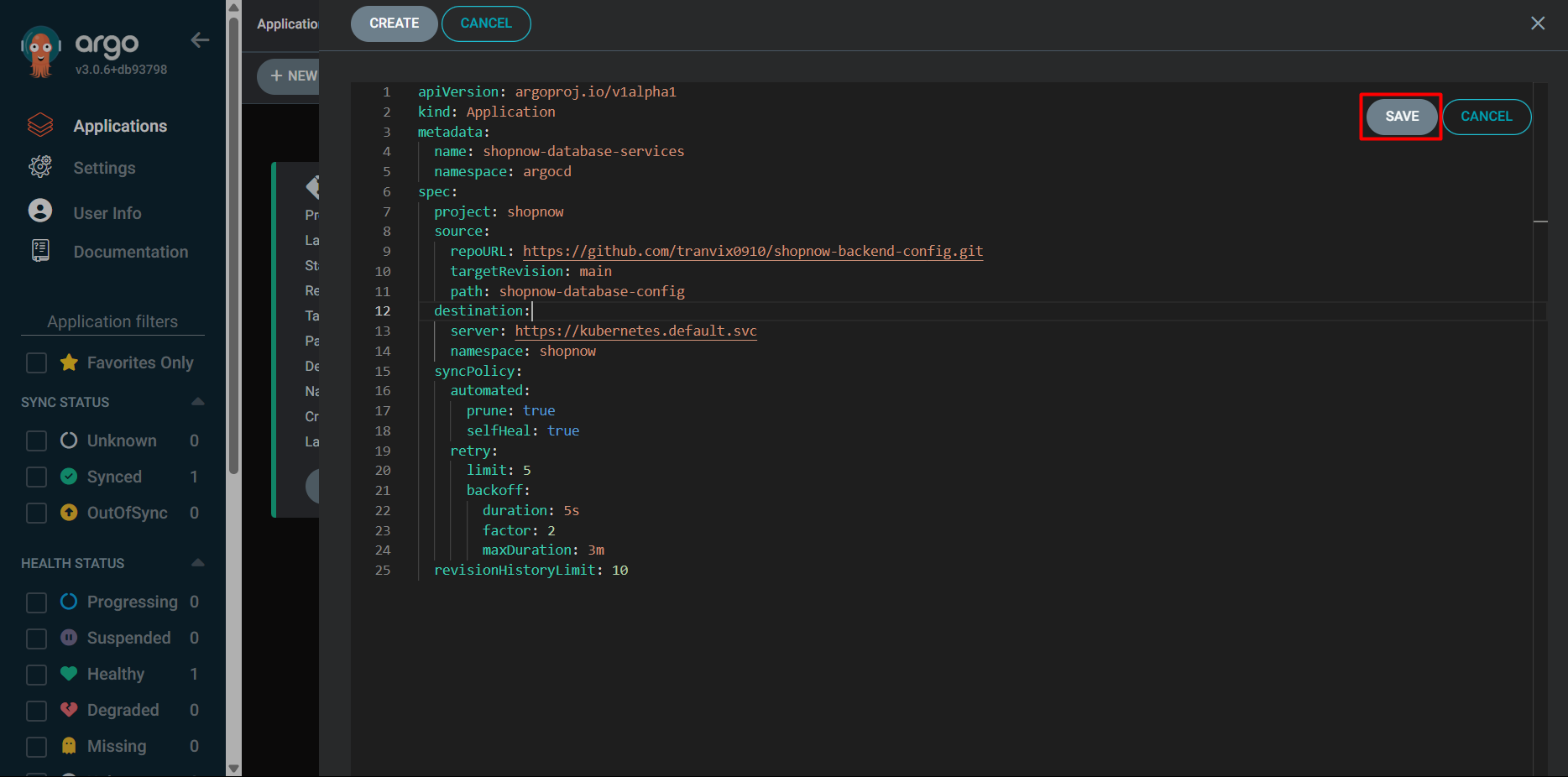Open Settings via the gears icon

[x=40, y=167]
